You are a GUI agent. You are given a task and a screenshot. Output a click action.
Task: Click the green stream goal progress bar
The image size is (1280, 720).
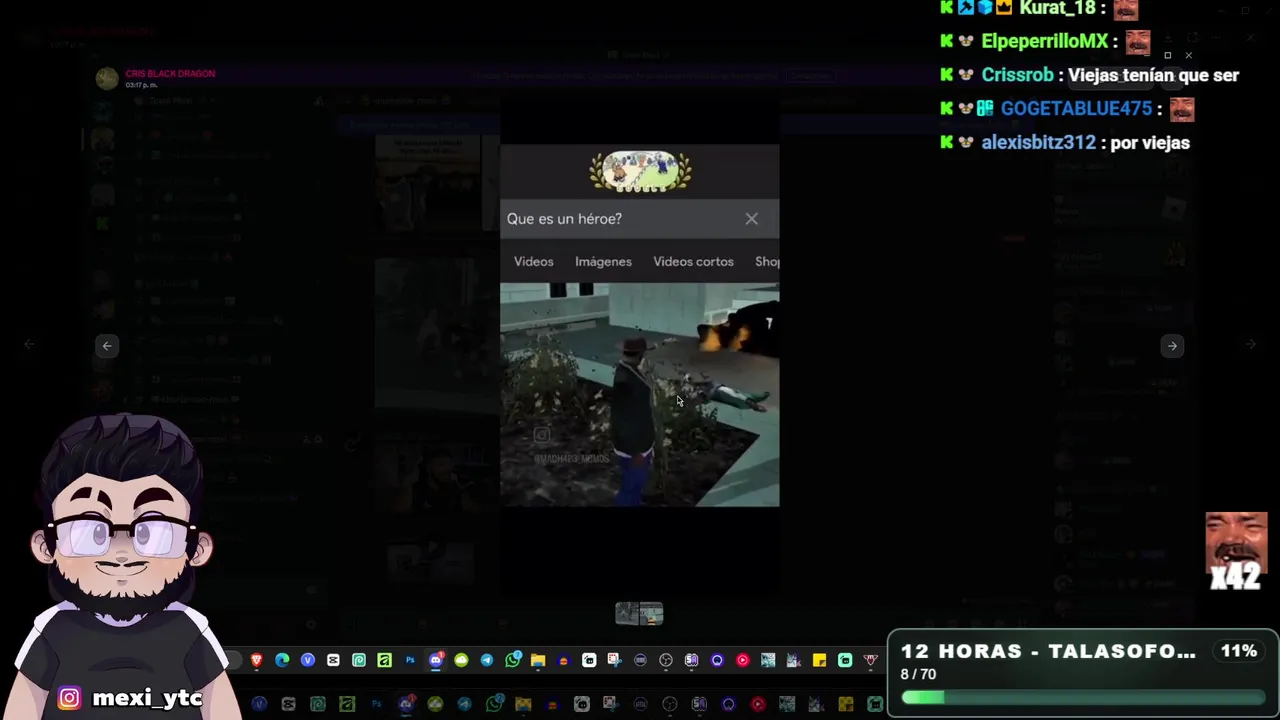pos(1082,697)
